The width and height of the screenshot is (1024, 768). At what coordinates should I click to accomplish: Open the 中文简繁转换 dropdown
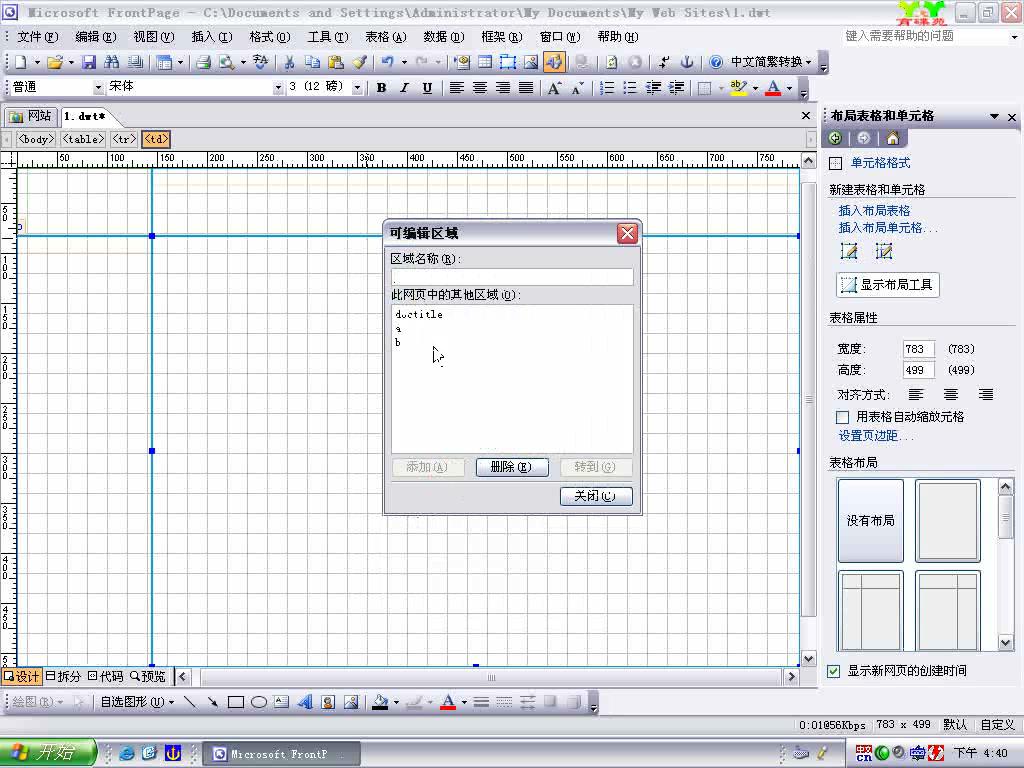tap(771, 62)
